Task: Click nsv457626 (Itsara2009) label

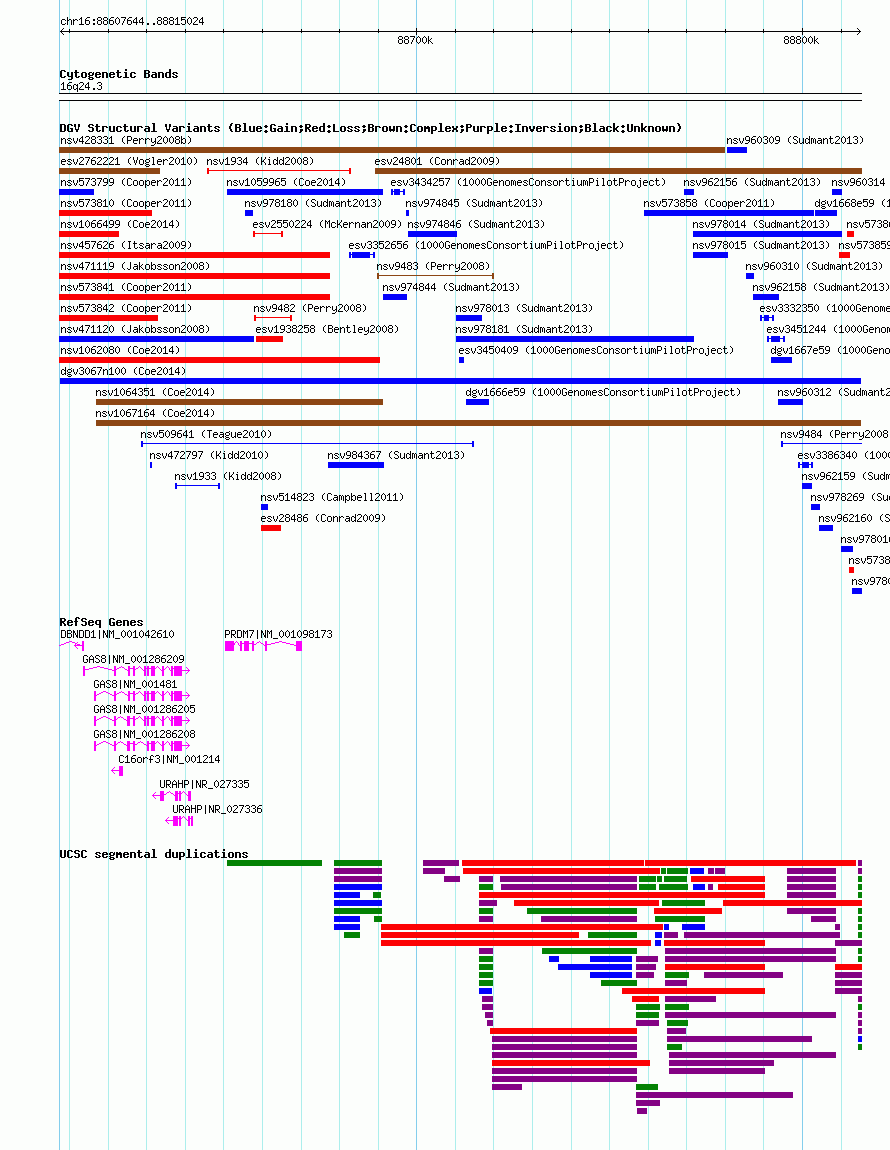Action: coord(126,245)
